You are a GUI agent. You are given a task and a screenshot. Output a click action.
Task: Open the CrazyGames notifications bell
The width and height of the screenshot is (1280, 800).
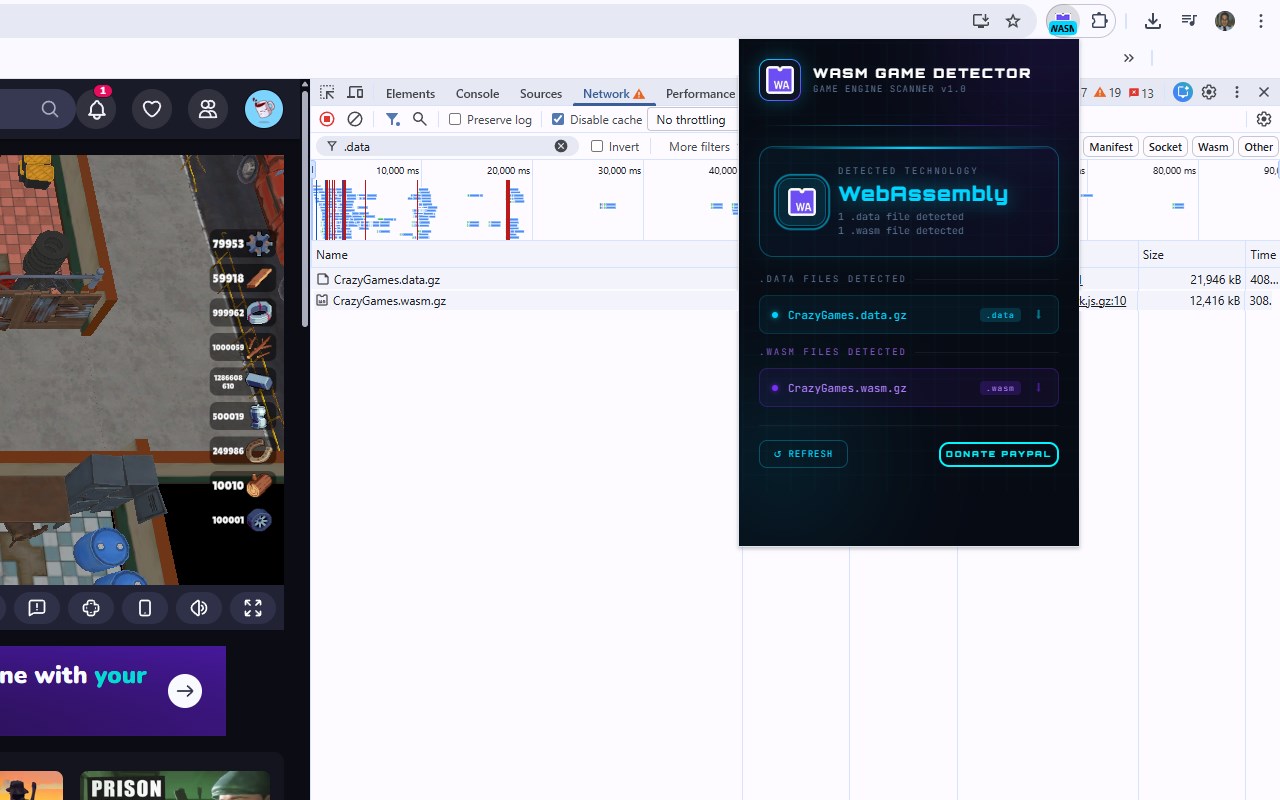[97, 109]
